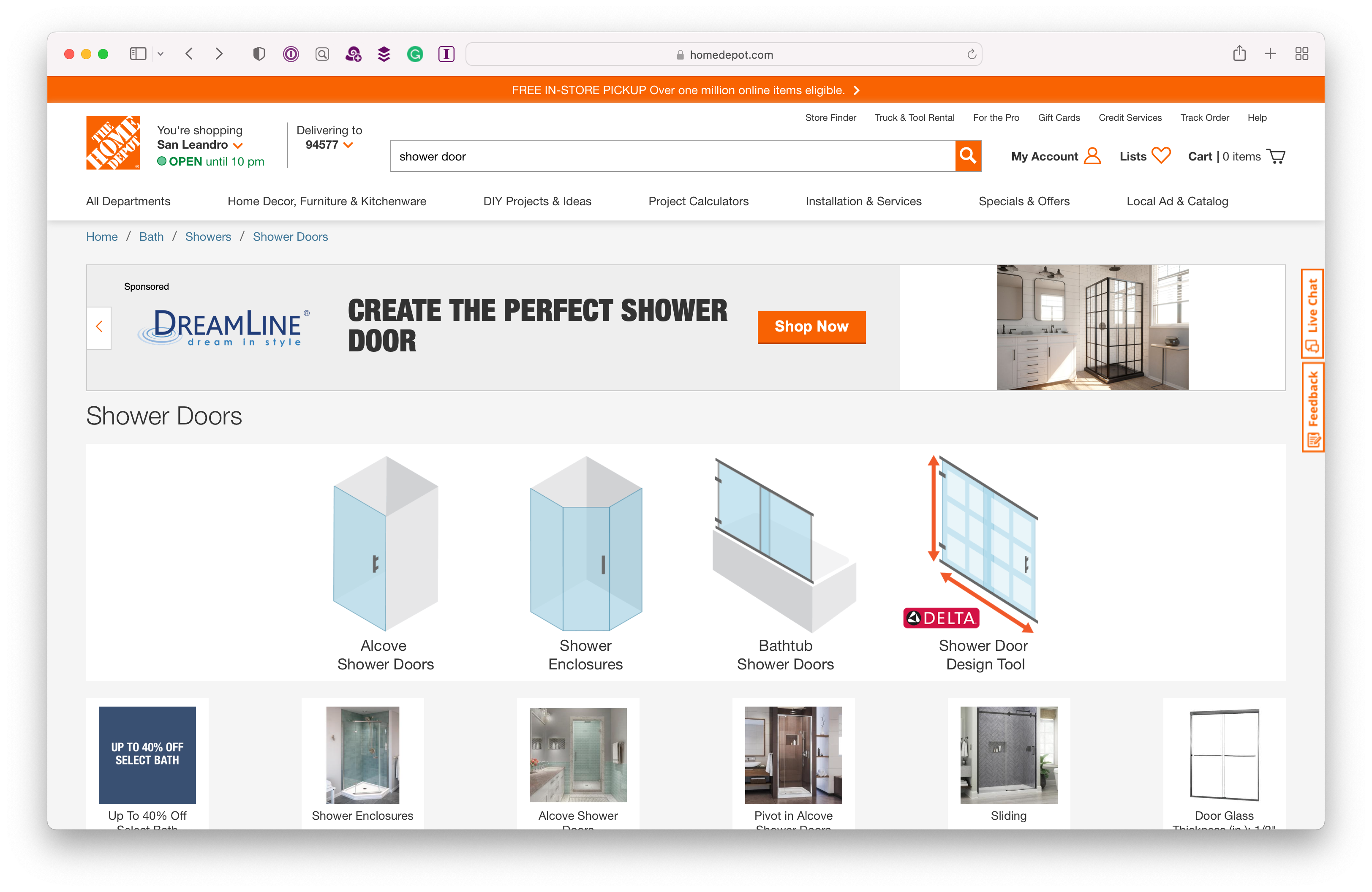The width and height of the screenshot is (1372, 892).
Task: Open Shower Enclosures photo tile
Action: pyautogui.click(x=362, y=764)
